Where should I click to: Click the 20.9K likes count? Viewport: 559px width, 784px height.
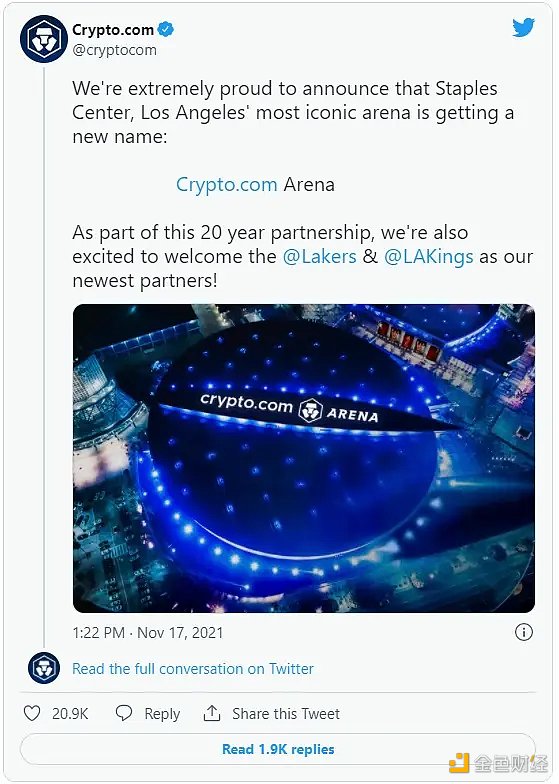(x=70, y=714)
